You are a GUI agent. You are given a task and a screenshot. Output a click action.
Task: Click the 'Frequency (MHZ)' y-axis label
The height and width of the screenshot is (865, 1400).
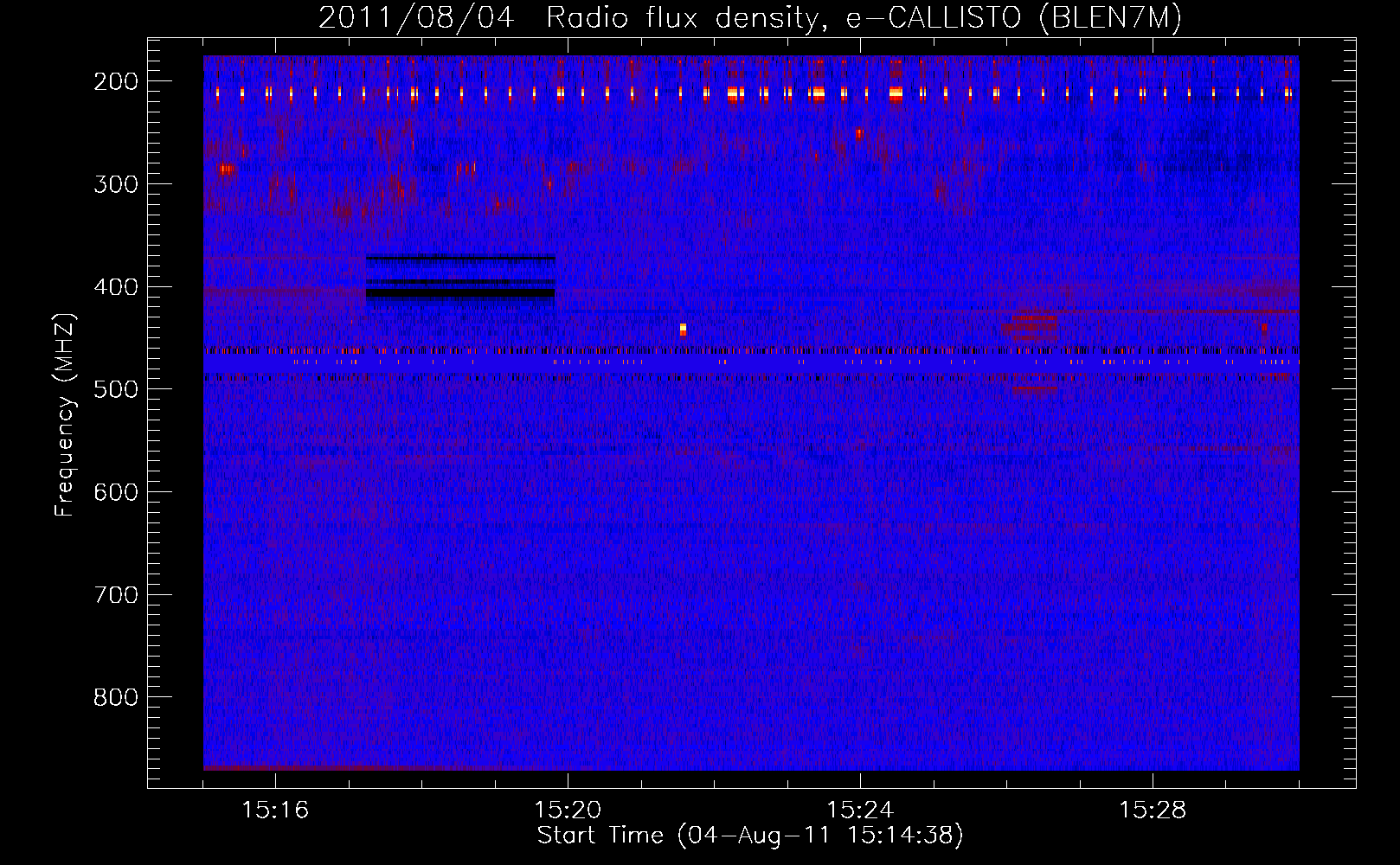[x=65, y=415]
